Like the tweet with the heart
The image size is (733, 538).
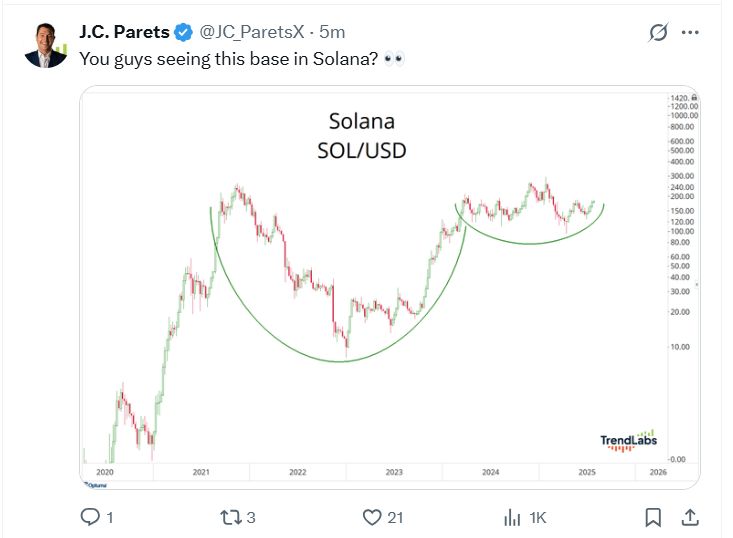pyautogui.click(x=371, y=517)
